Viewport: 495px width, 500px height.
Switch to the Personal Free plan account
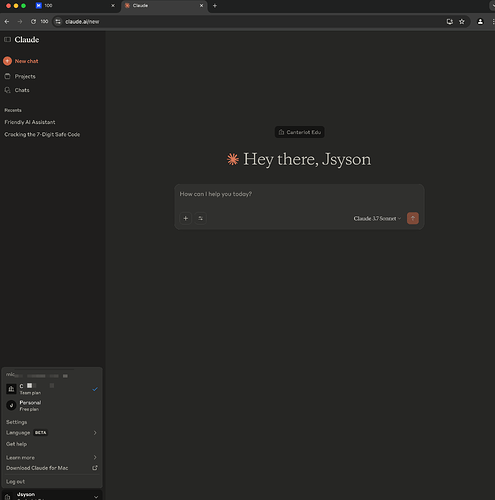pyautogui.click(x=52, y=405)
